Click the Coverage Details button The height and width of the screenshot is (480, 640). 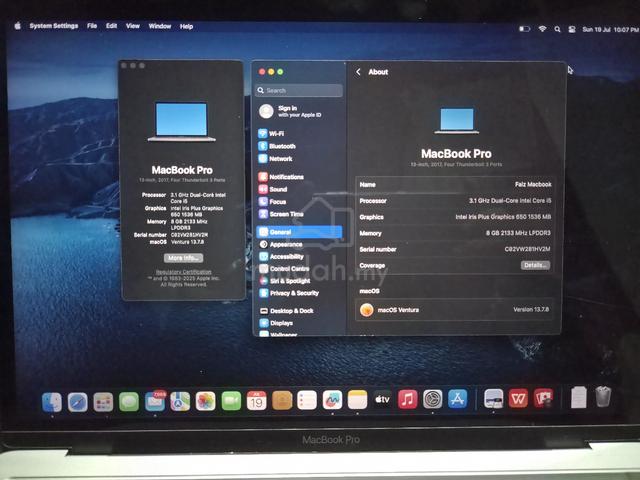point(535,265)
